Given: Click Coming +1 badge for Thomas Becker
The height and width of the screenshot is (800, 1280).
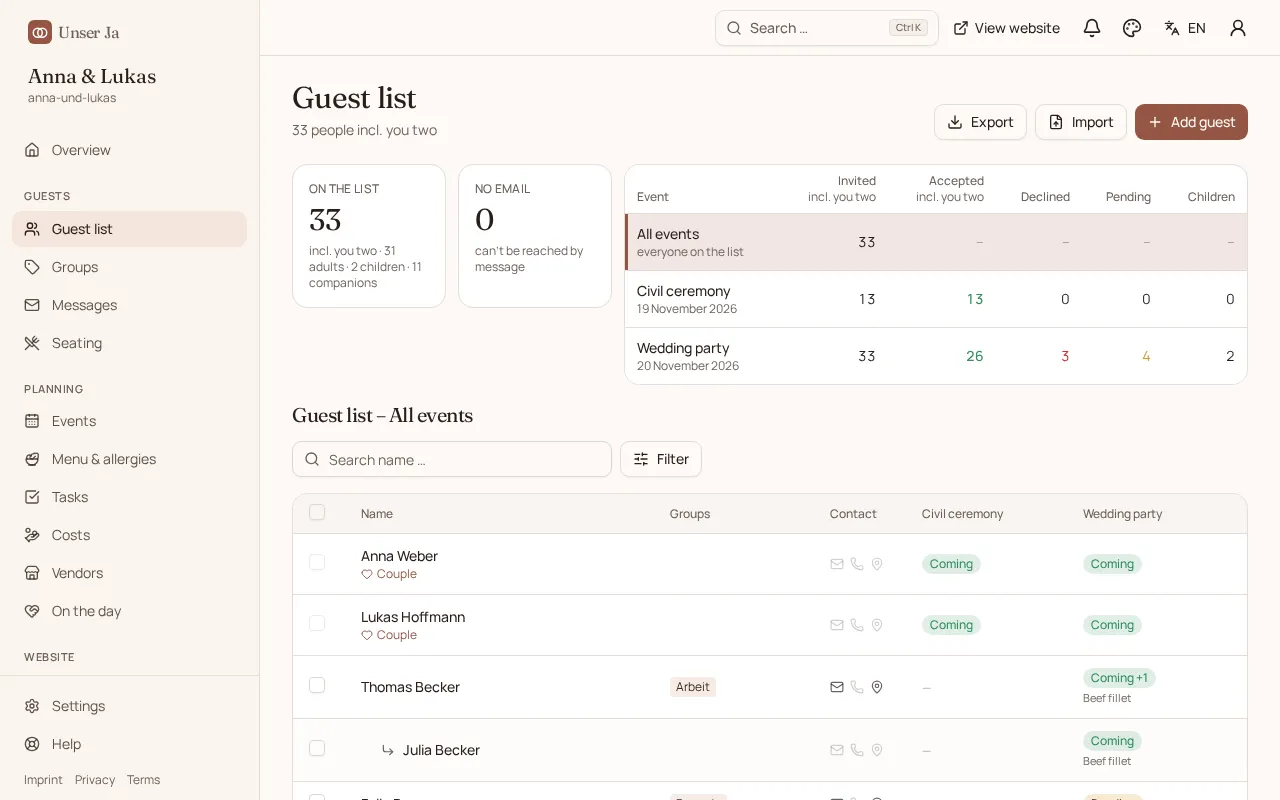Looking at the screenshot, I should pyautogui.click(x=1119, y=678).
